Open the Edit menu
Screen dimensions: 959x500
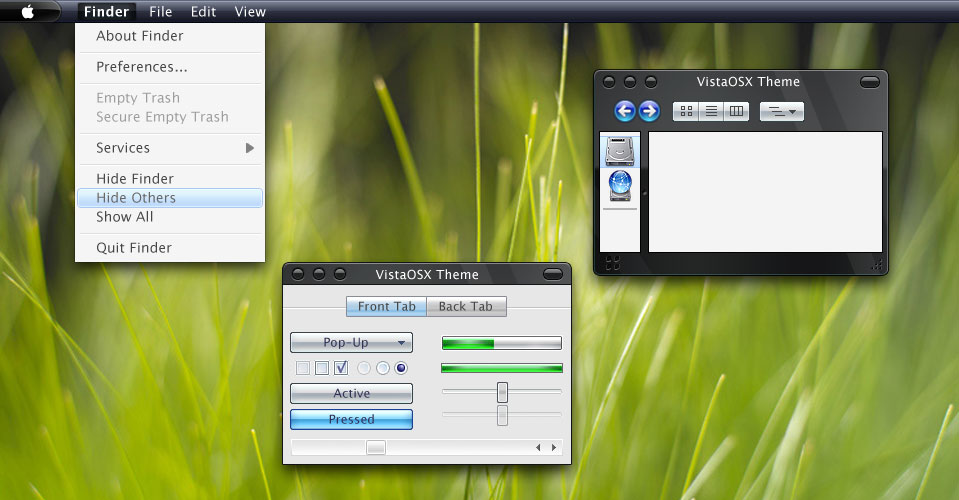click(x=203, y=12)
